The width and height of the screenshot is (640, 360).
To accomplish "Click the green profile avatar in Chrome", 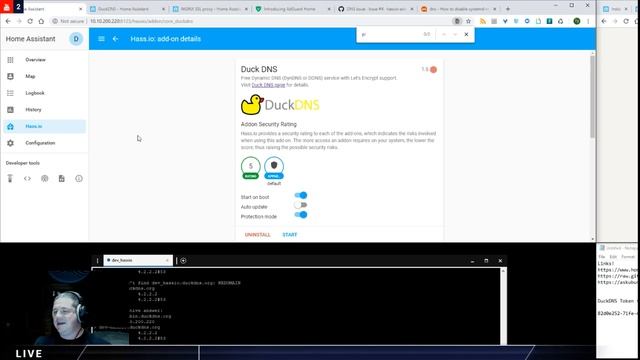I will (577, 21).
